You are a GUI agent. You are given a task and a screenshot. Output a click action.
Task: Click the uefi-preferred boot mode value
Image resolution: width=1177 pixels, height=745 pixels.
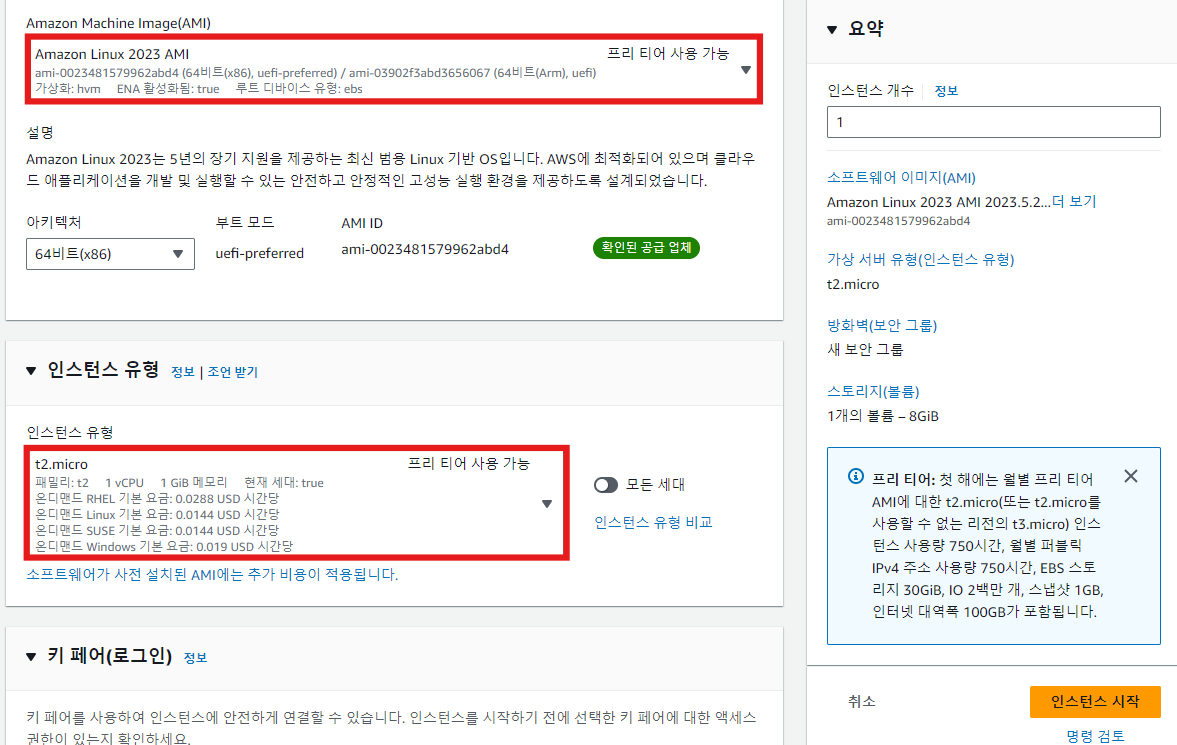(260, 254)
